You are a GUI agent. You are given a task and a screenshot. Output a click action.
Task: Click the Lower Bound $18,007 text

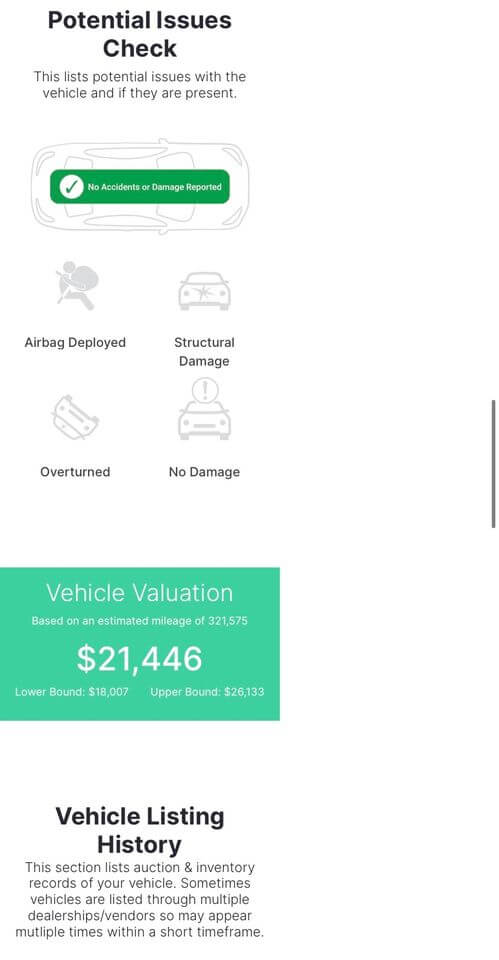(72, 692)
